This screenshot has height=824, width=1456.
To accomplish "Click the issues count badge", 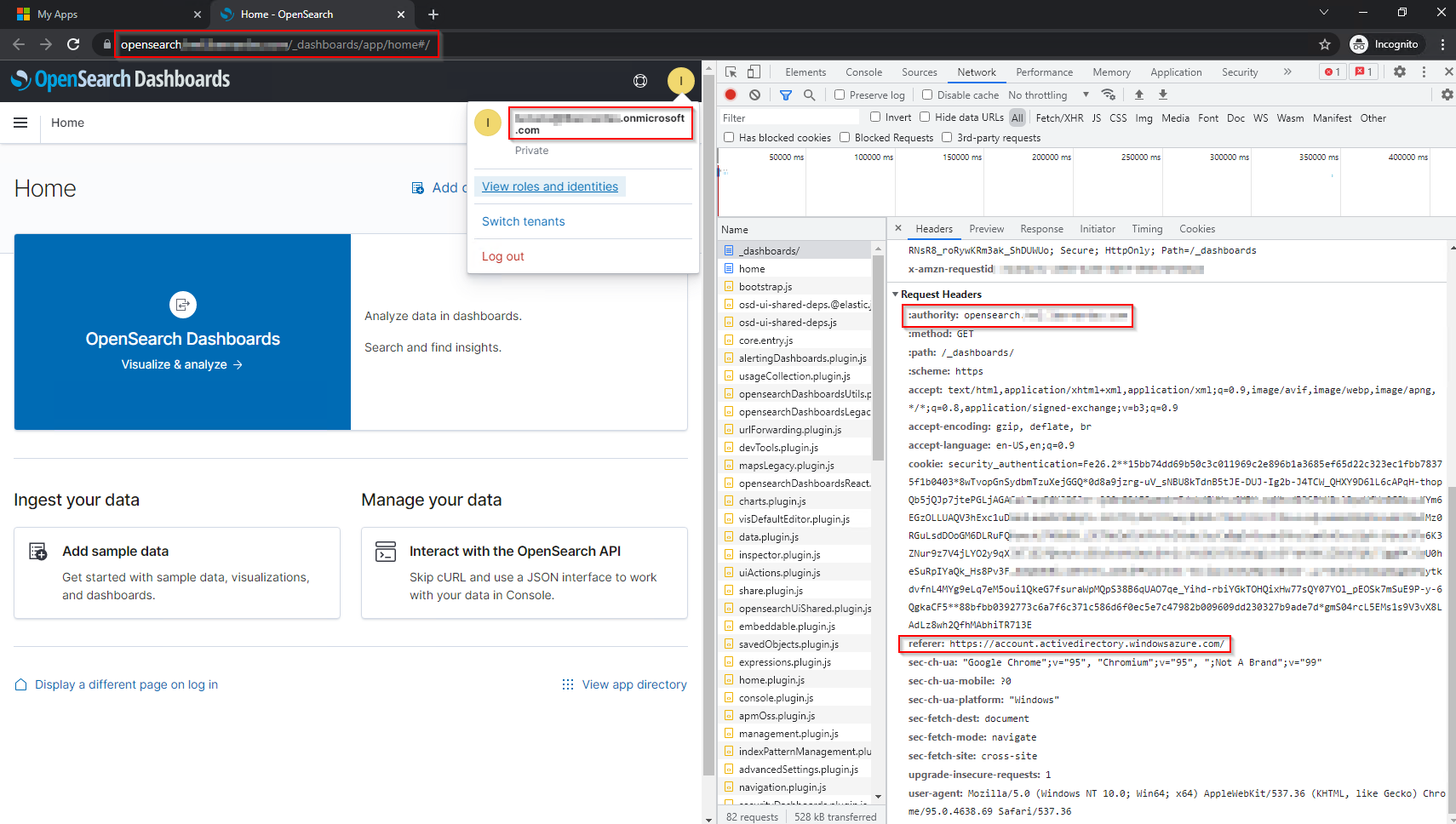I will 1363,72.
